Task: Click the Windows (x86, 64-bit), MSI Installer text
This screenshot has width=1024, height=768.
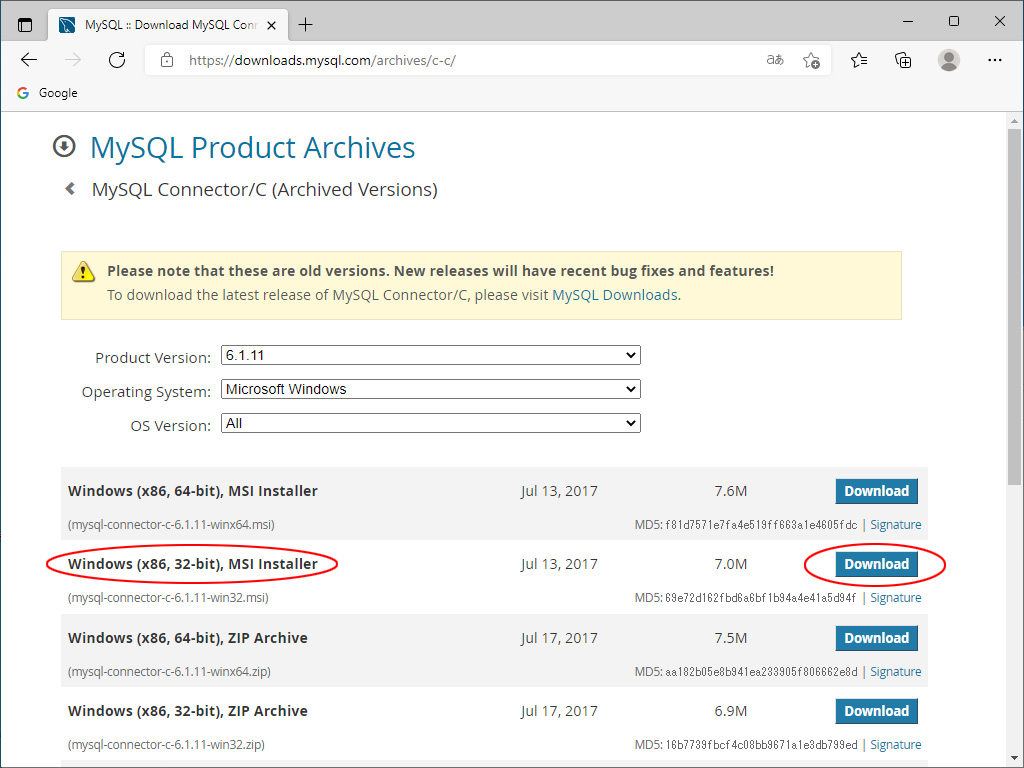Action: pos(193,491)
